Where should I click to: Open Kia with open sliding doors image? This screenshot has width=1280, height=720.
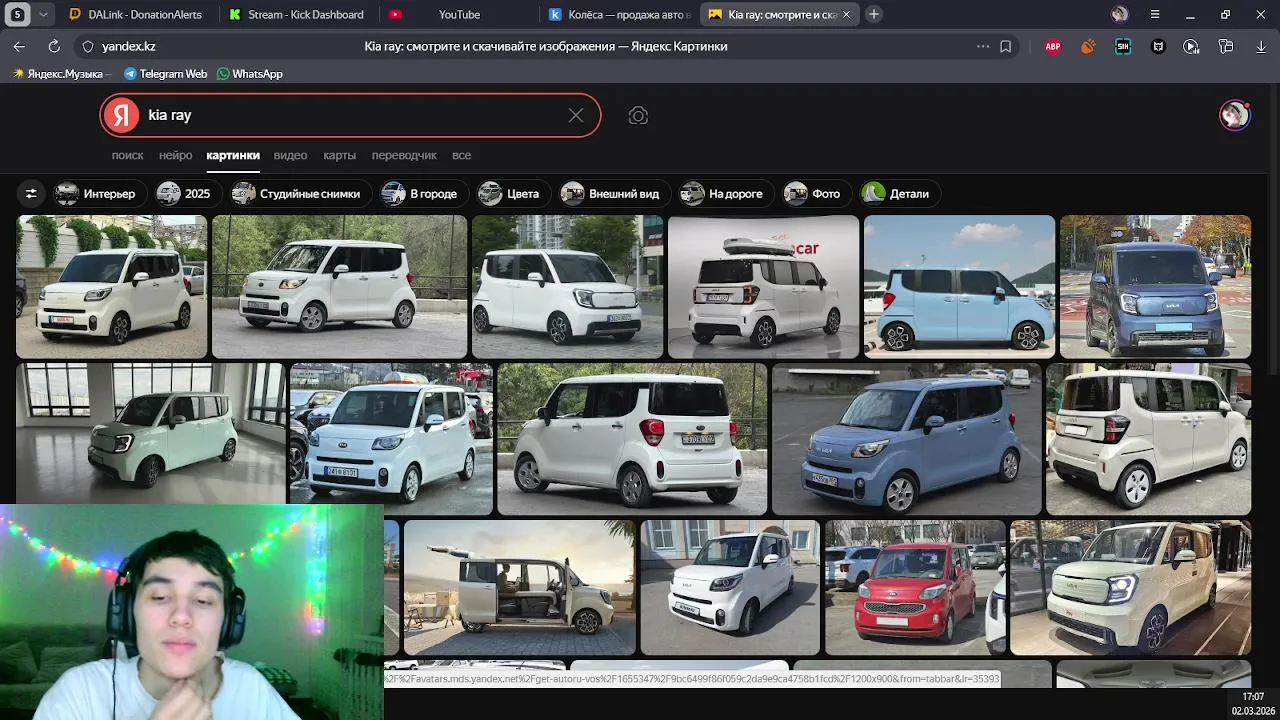click(519, 587)
